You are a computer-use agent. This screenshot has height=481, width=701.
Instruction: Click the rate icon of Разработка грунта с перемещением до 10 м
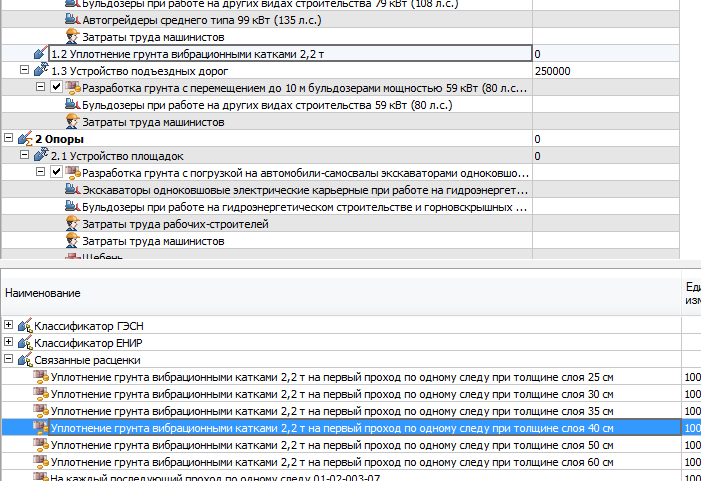tap(72, 87)
